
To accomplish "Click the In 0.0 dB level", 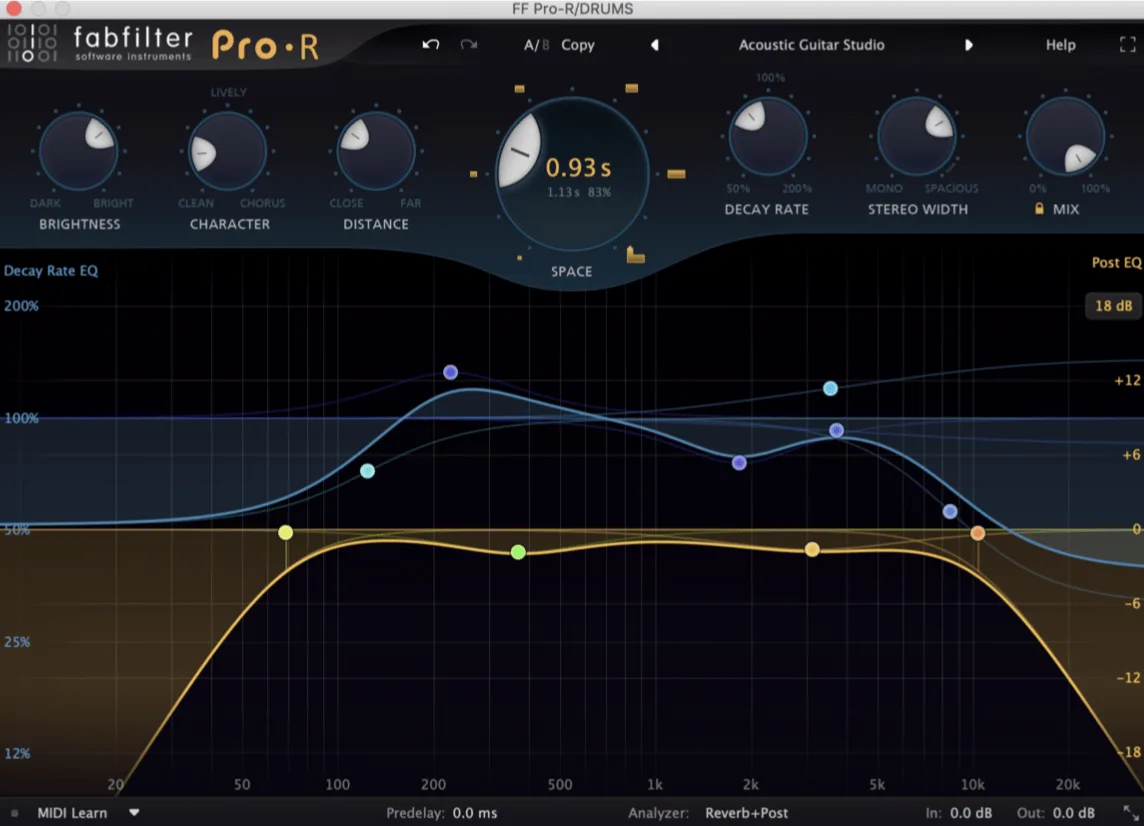I will click(970, 813).
